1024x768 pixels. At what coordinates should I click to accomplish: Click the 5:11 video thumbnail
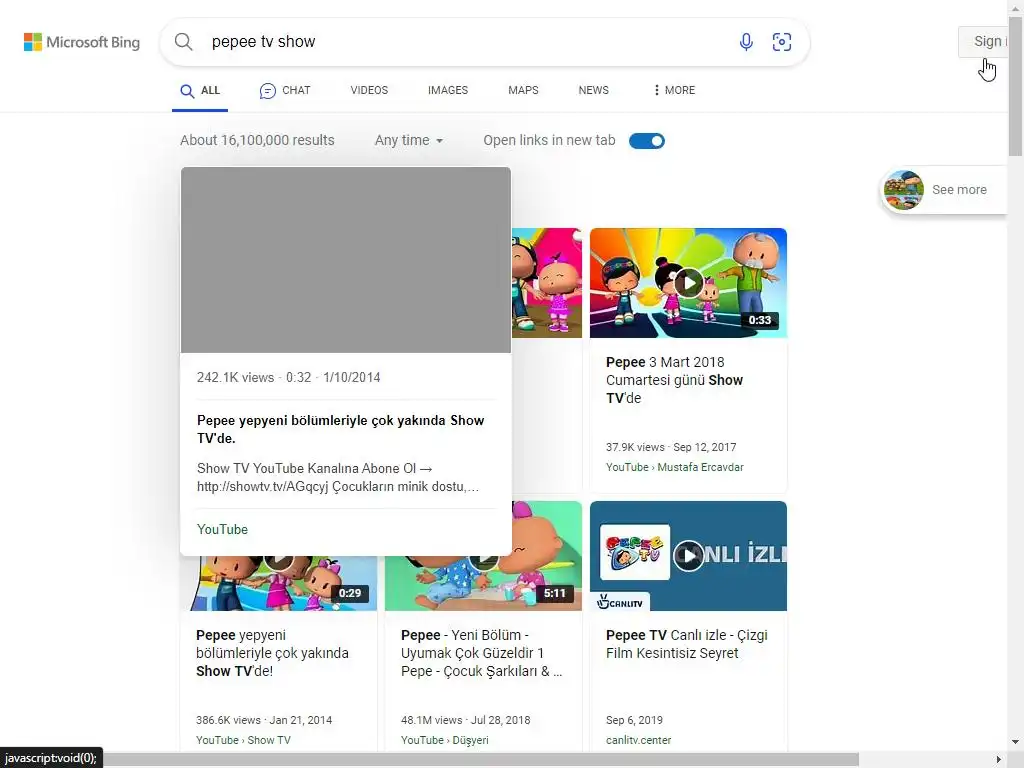click(483, 583)
